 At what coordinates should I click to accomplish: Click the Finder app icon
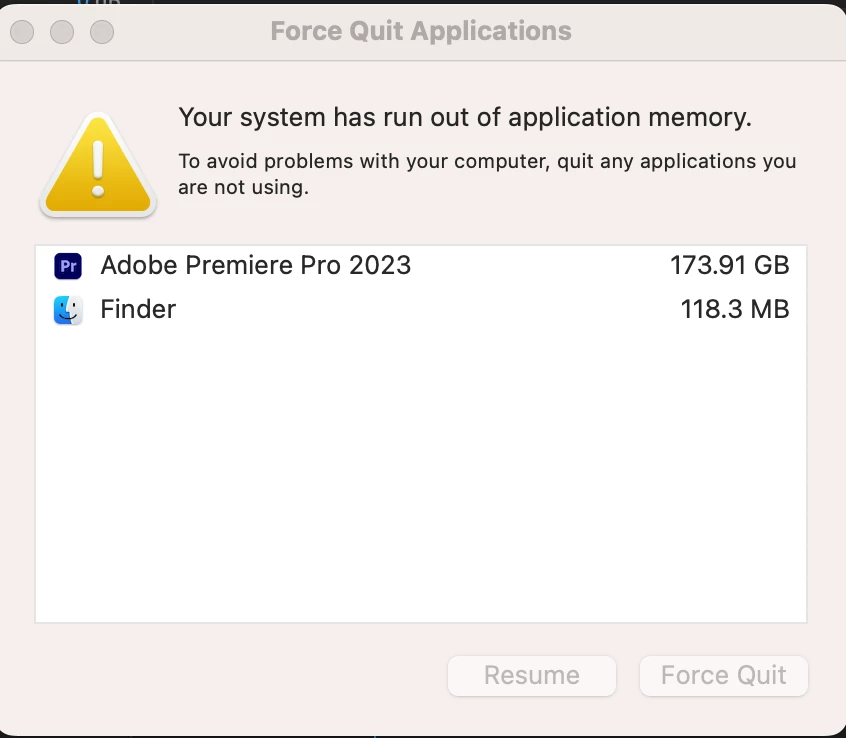pos(68,310)
